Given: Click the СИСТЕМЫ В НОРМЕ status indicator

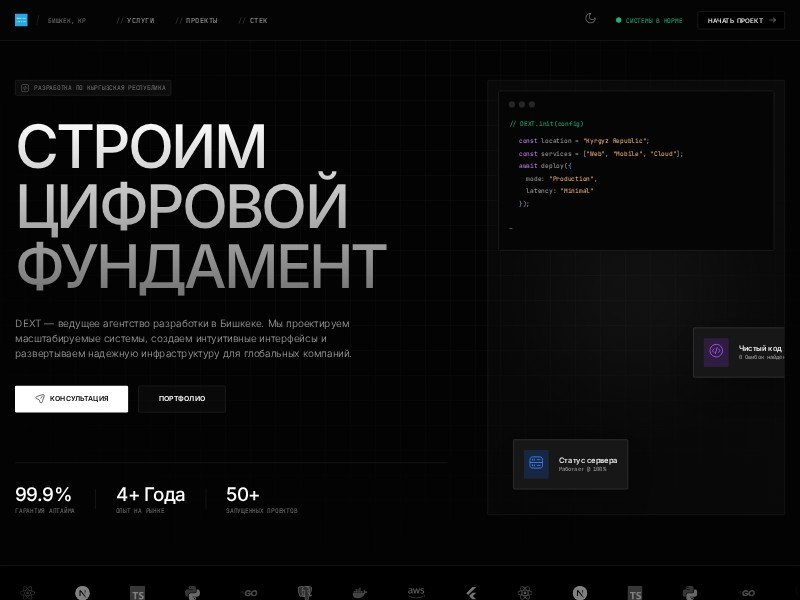Looking at the screenshot, I should pyautogui.click(x=649, y=19).
